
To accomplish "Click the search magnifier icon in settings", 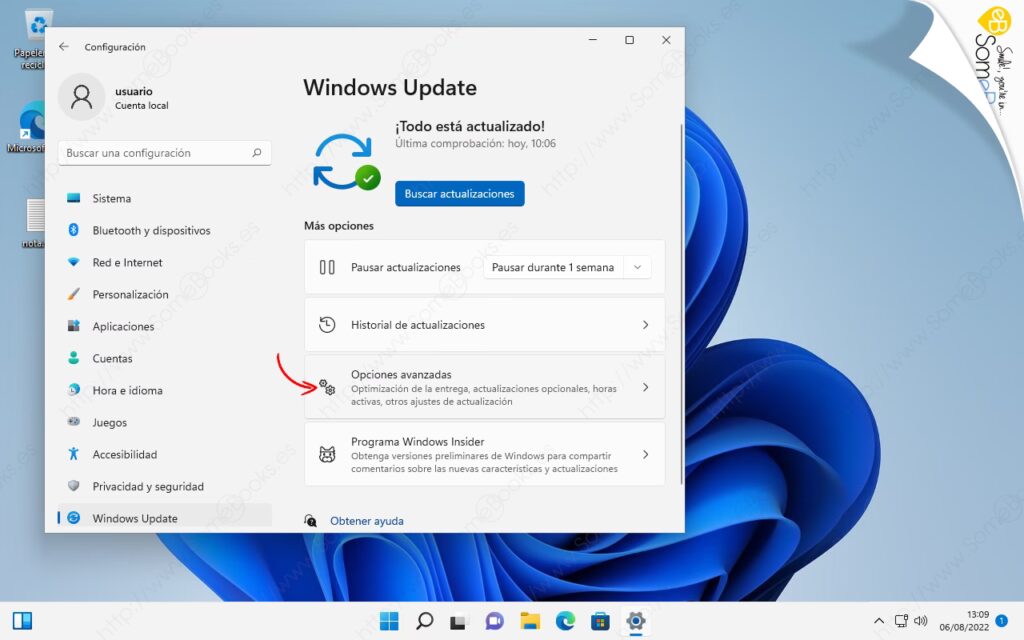I will (x=257, y=153).
